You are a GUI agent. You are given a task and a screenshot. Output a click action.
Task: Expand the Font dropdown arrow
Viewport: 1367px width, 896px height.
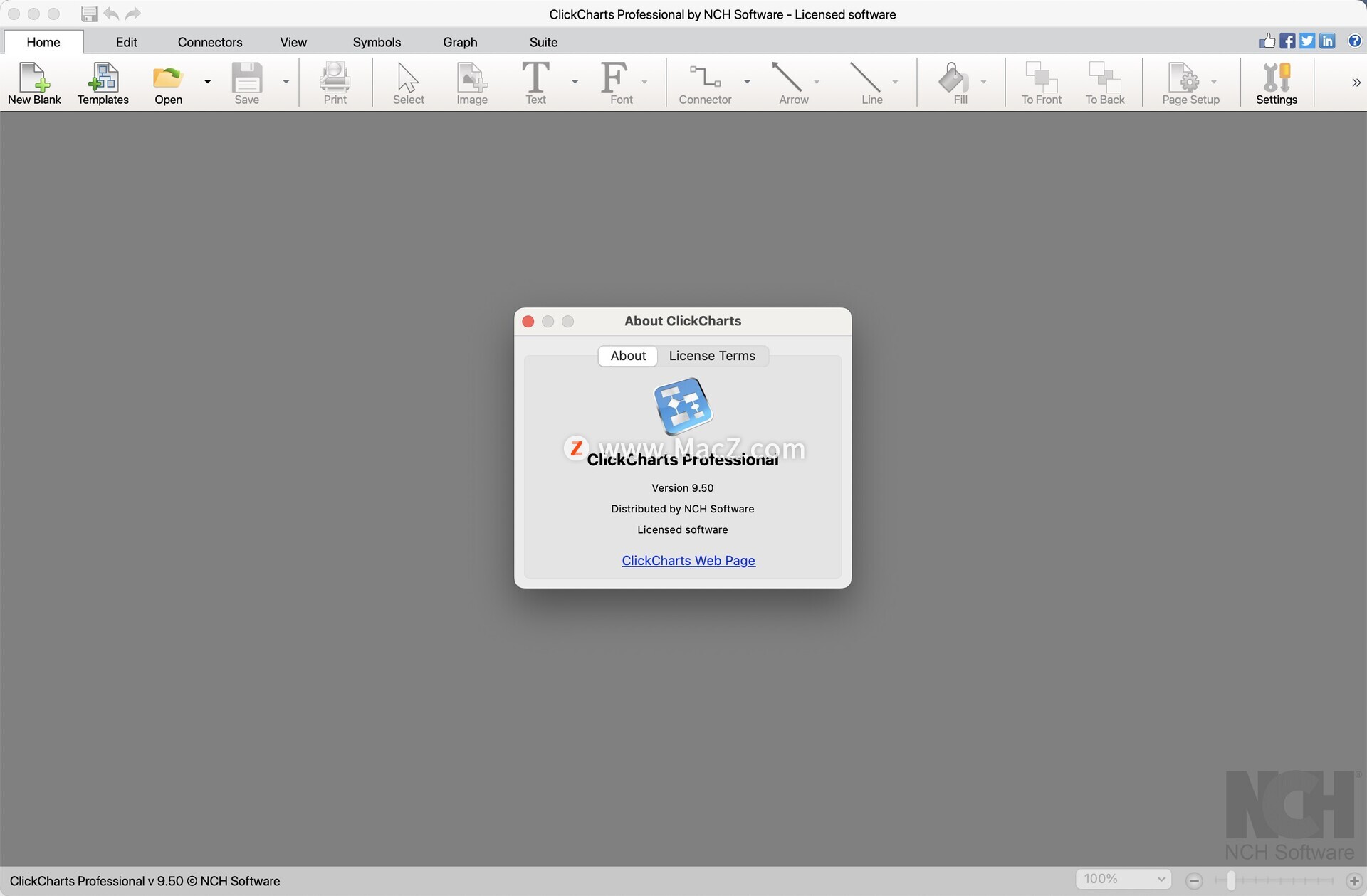coord(644,82)
